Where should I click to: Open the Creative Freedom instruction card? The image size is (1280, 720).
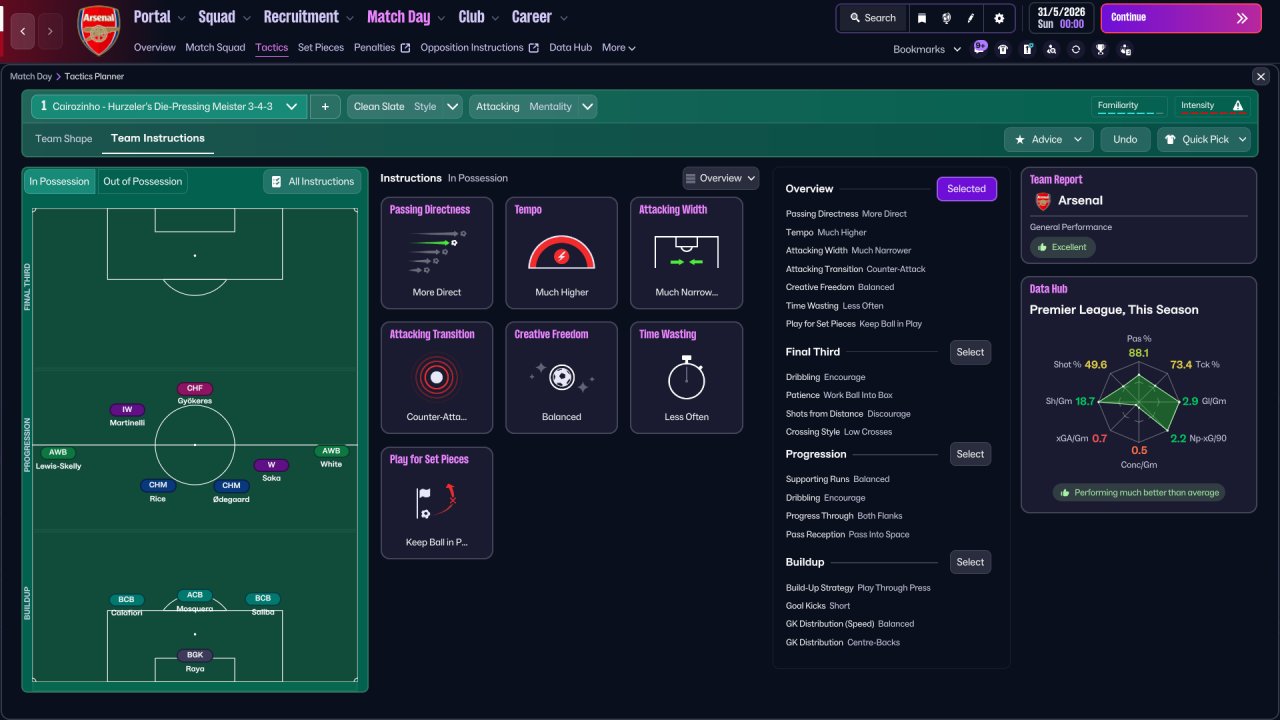[x=562, y=377]
